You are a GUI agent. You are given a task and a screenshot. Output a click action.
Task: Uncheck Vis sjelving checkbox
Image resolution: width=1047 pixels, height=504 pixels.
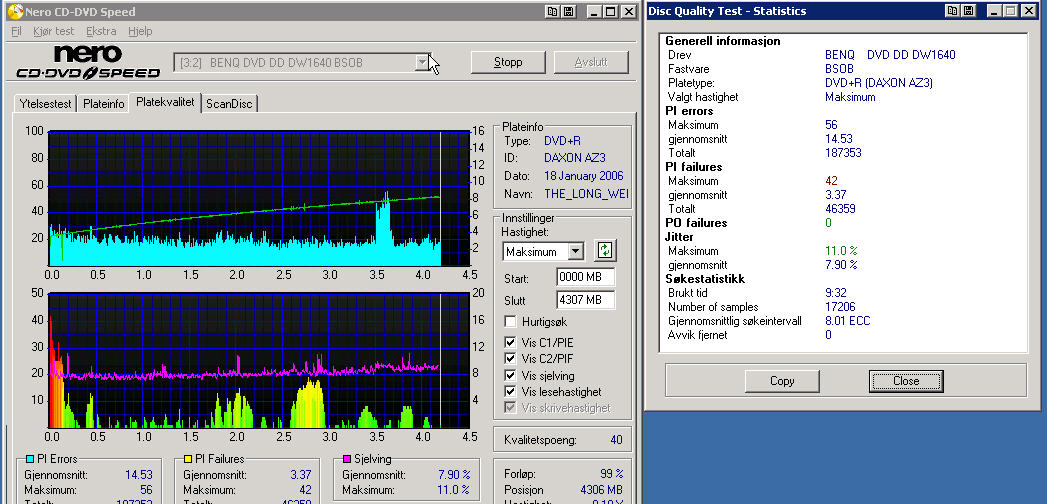coord(510,375)
